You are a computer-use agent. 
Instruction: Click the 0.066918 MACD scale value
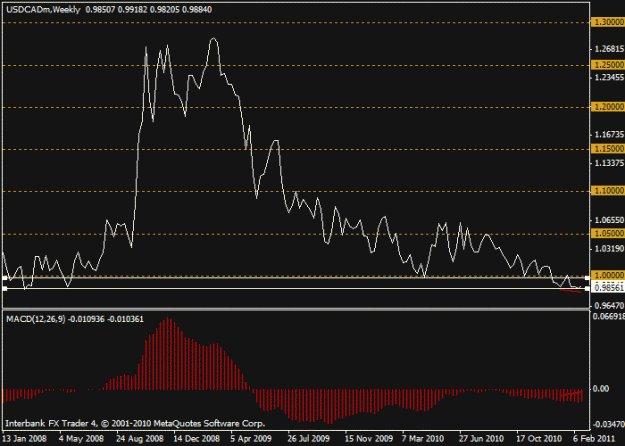[x=609, y=316]
